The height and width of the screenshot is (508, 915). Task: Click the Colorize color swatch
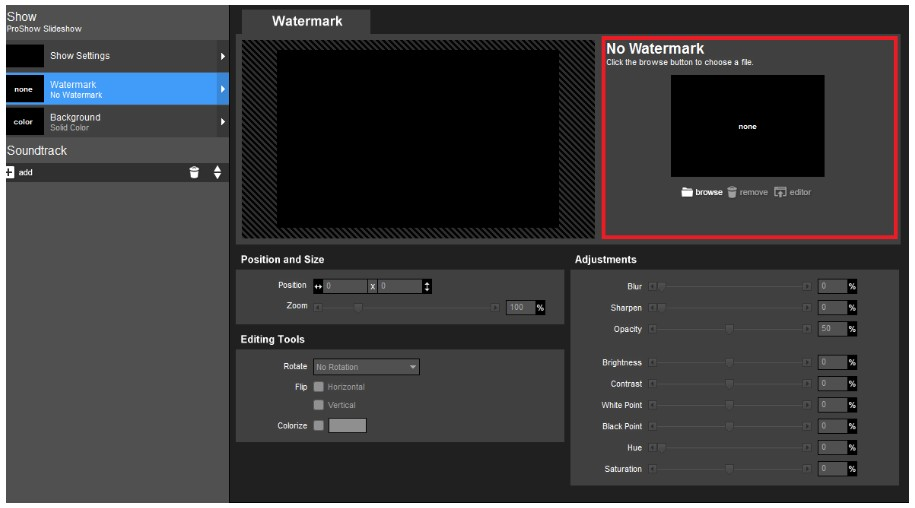(347, 425)
